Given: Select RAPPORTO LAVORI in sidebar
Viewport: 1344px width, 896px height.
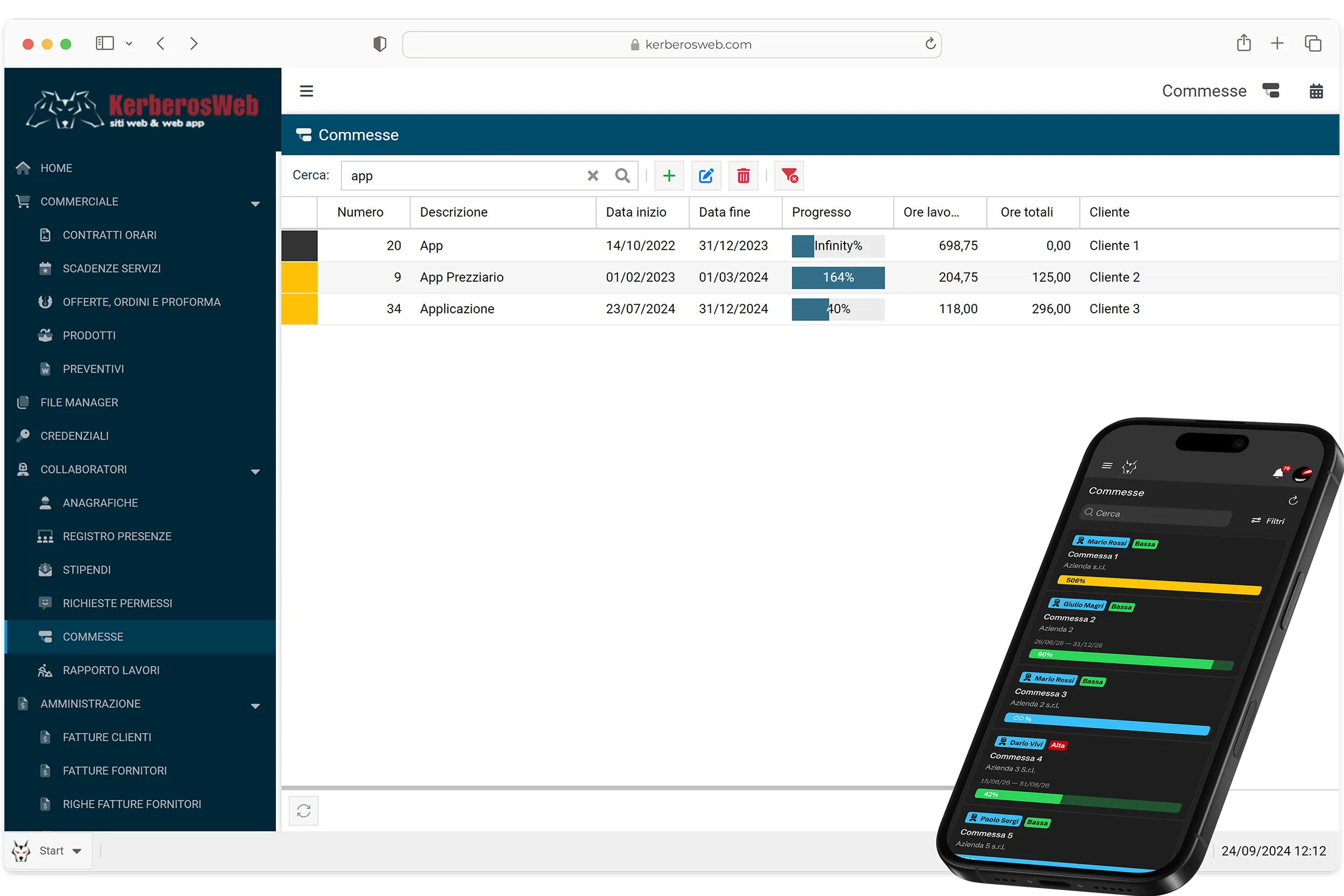Looking at the screenshot, I should 140,670.
